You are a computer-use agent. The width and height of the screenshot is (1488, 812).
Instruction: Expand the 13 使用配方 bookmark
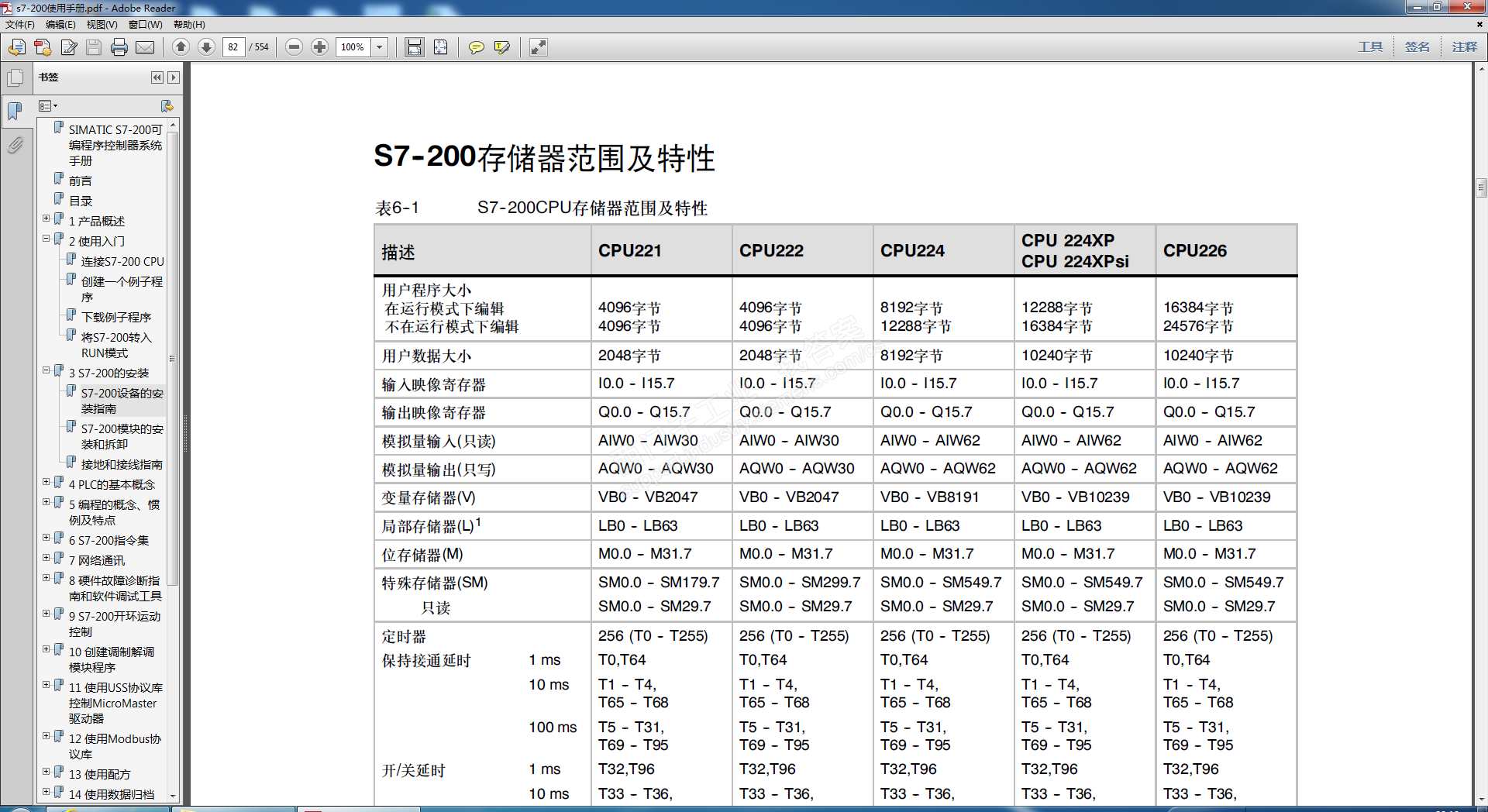[x=46, y=772]
